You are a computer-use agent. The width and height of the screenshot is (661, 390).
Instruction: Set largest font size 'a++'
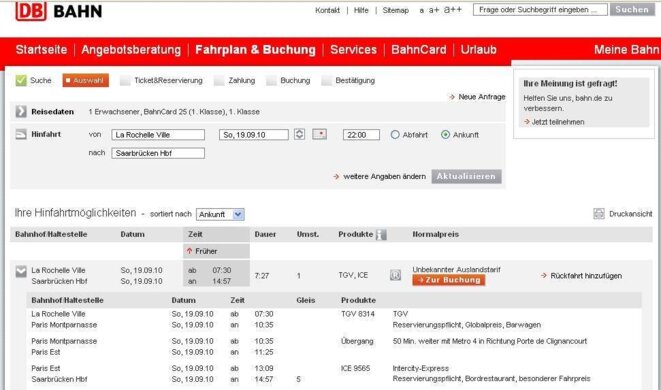click(452, 10)
